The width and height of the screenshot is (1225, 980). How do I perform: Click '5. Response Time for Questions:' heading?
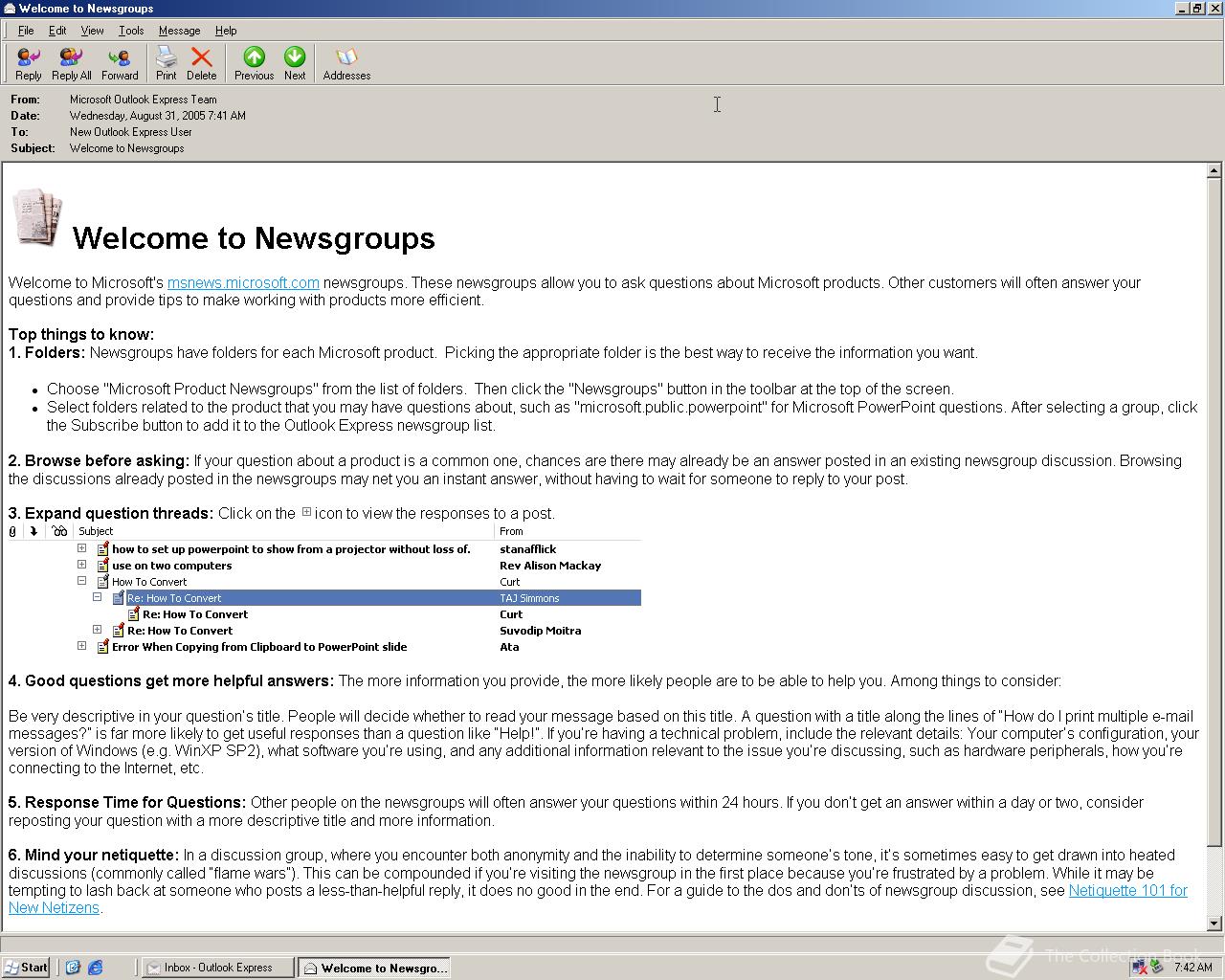click(x=127, y=802)
